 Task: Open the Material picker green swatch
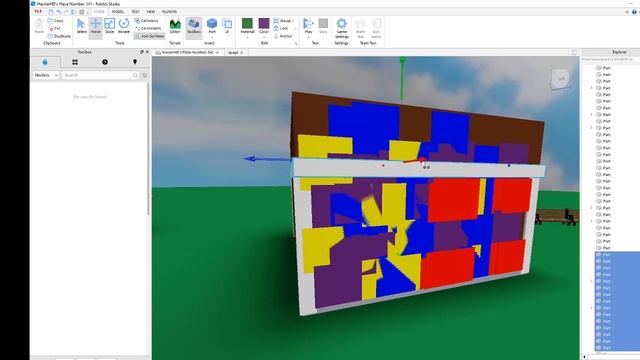pyautogui.click(x=247, y=23)
